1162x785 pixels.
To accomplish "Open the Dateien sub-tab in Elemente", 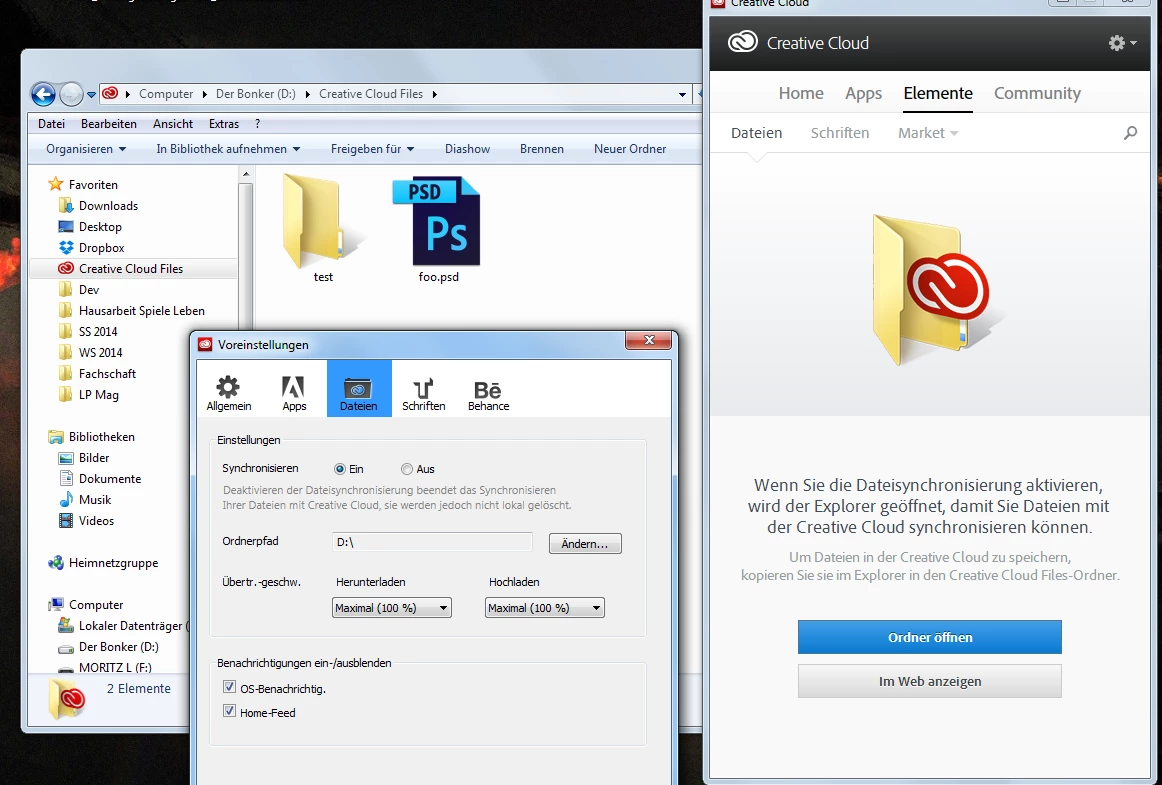I will (756, 133).
